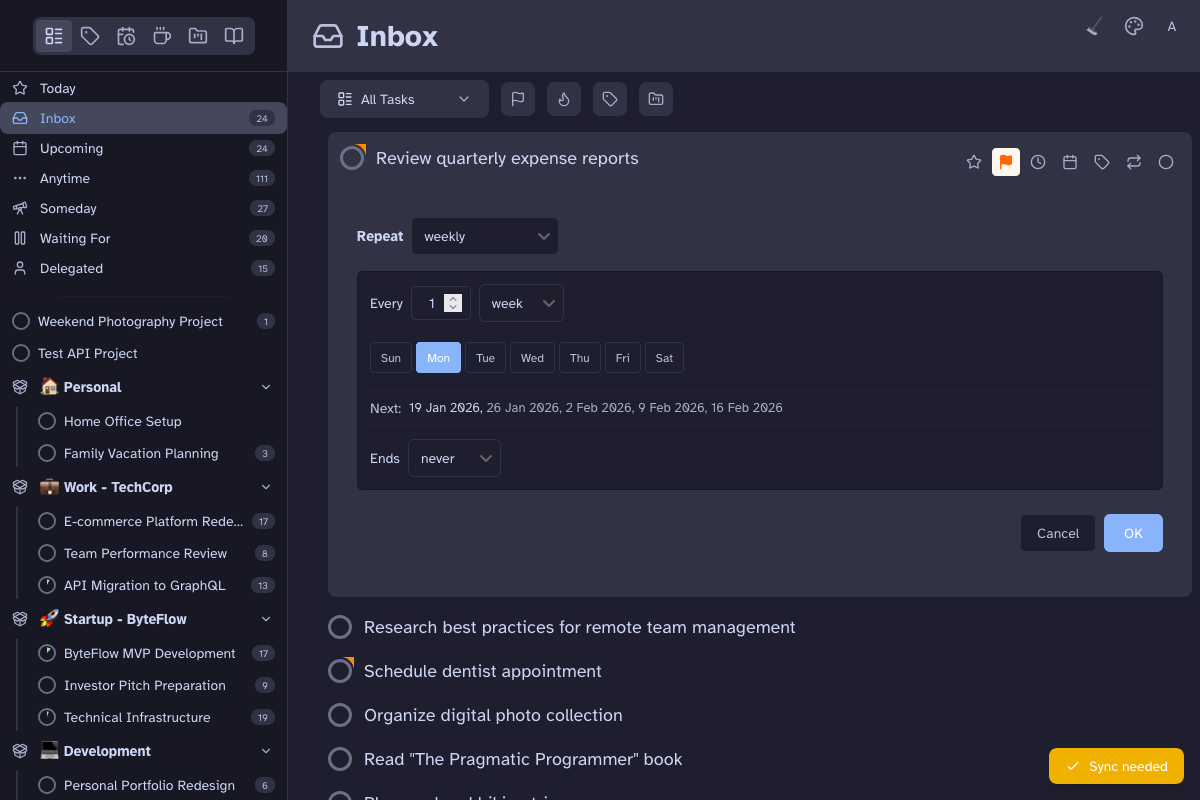Open the book icon in the sidebar toolbar
1200x800 pixels.
click(233, 36)
